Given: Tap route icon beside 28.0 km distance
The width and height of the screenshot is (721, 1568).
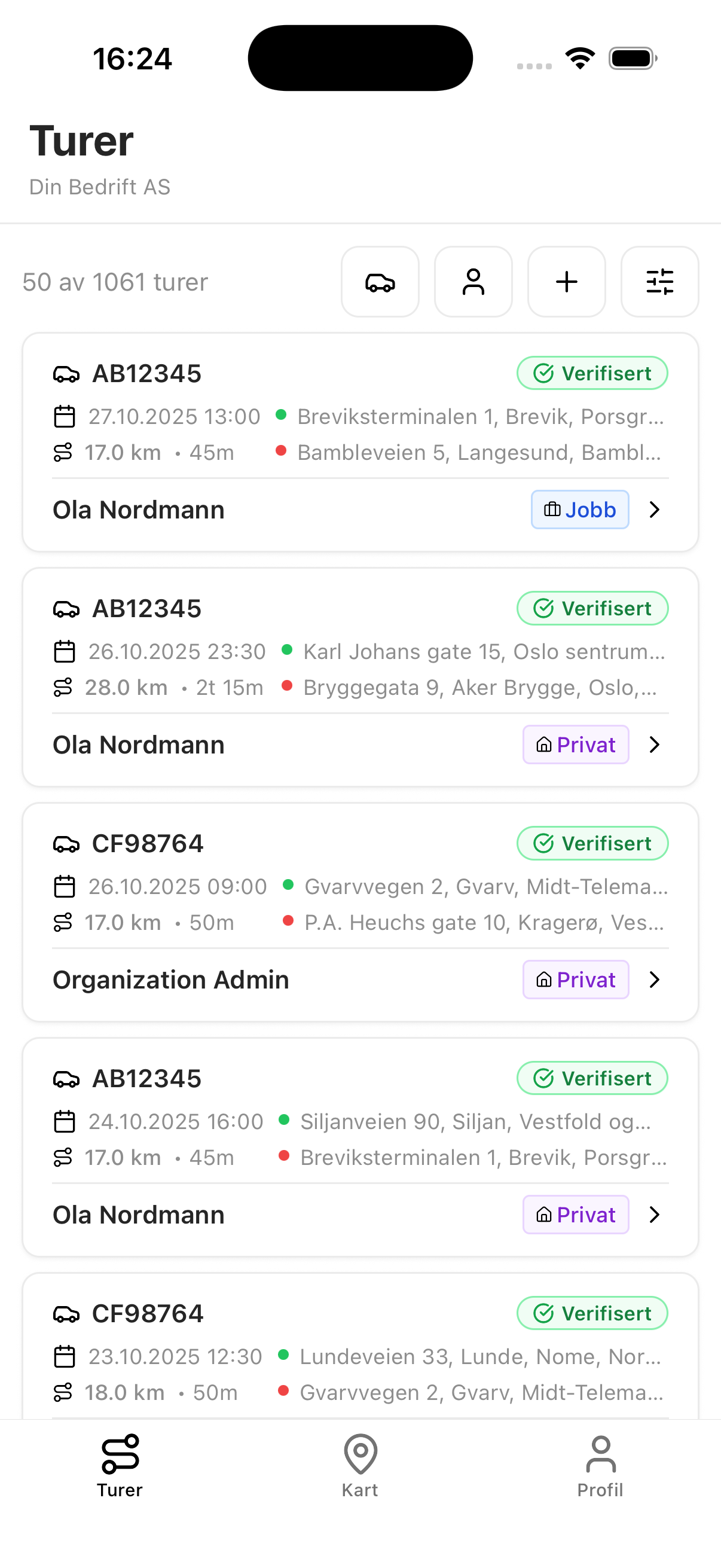Looking at the screenshot, I should coord(63,688).
